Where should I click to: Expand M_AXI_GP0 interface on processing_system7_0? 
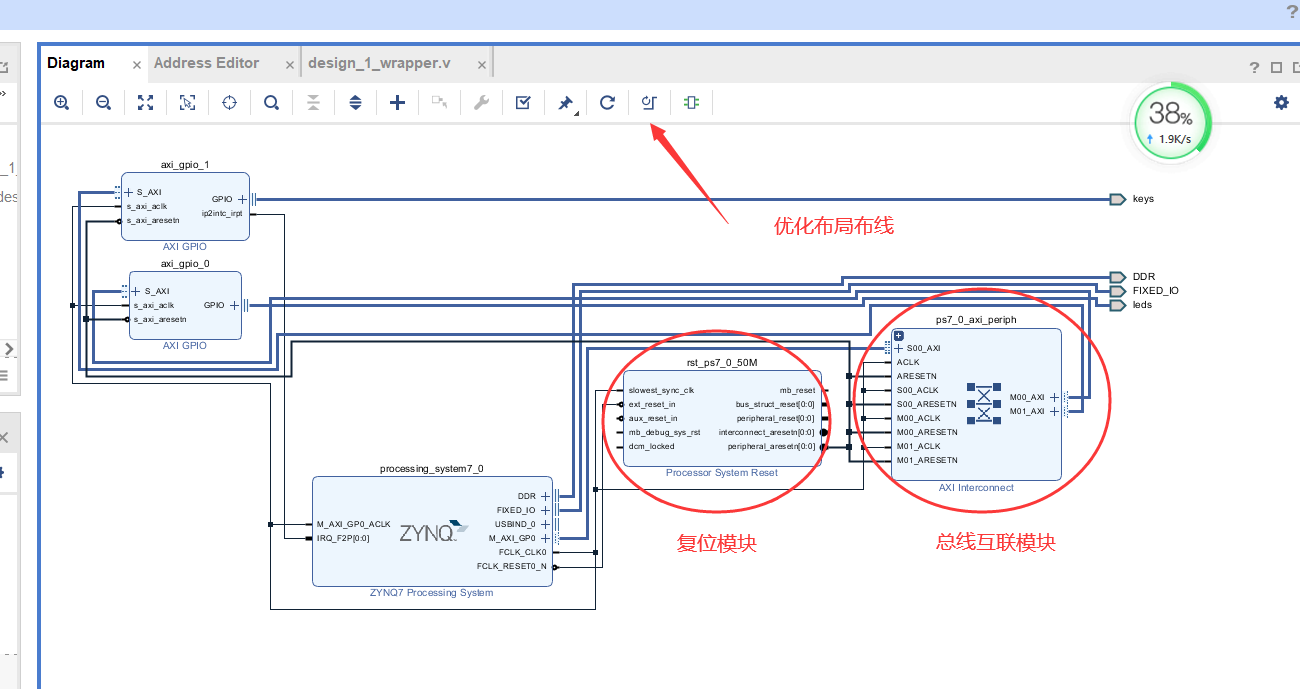(545, 538)
